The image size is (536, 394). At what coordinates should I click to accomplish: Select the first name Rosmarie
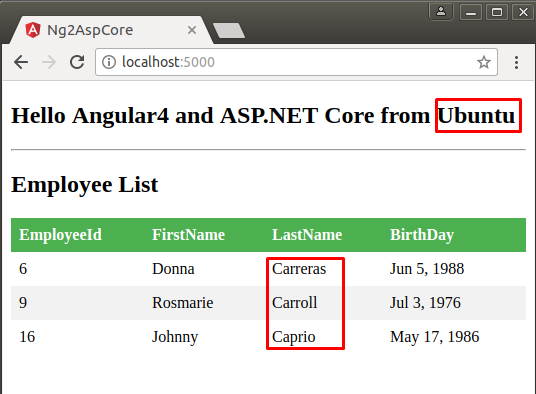[x=183, y=303]
